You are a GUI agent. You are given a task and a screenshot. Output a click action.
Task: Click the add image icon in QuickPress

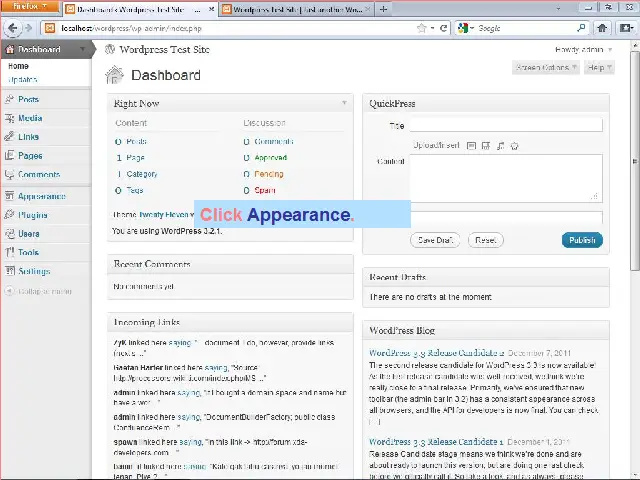click(471, 146)
